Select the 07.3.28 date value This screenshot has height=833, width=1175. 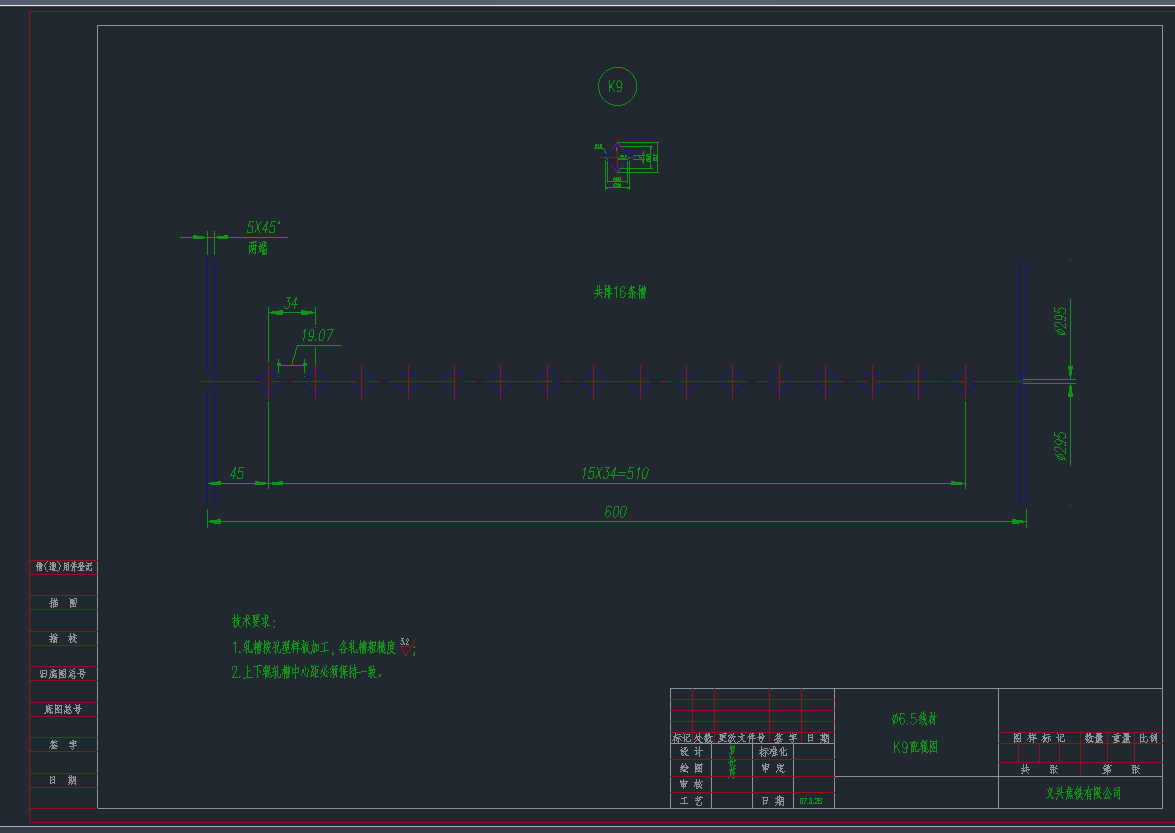pos(811,801)
